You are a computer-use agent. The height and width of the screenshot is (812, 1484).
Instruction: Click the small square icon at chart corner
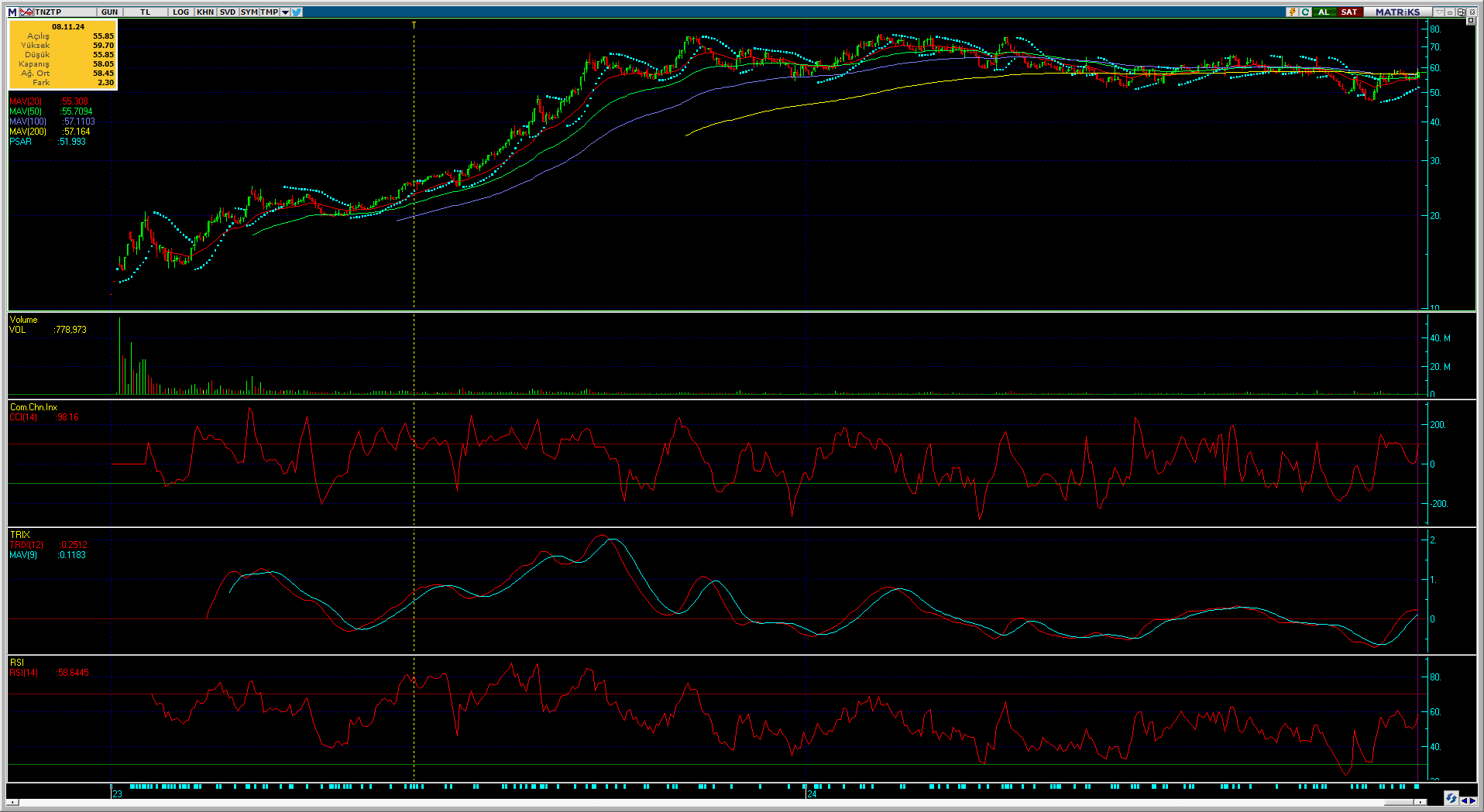click(1470, 21)
